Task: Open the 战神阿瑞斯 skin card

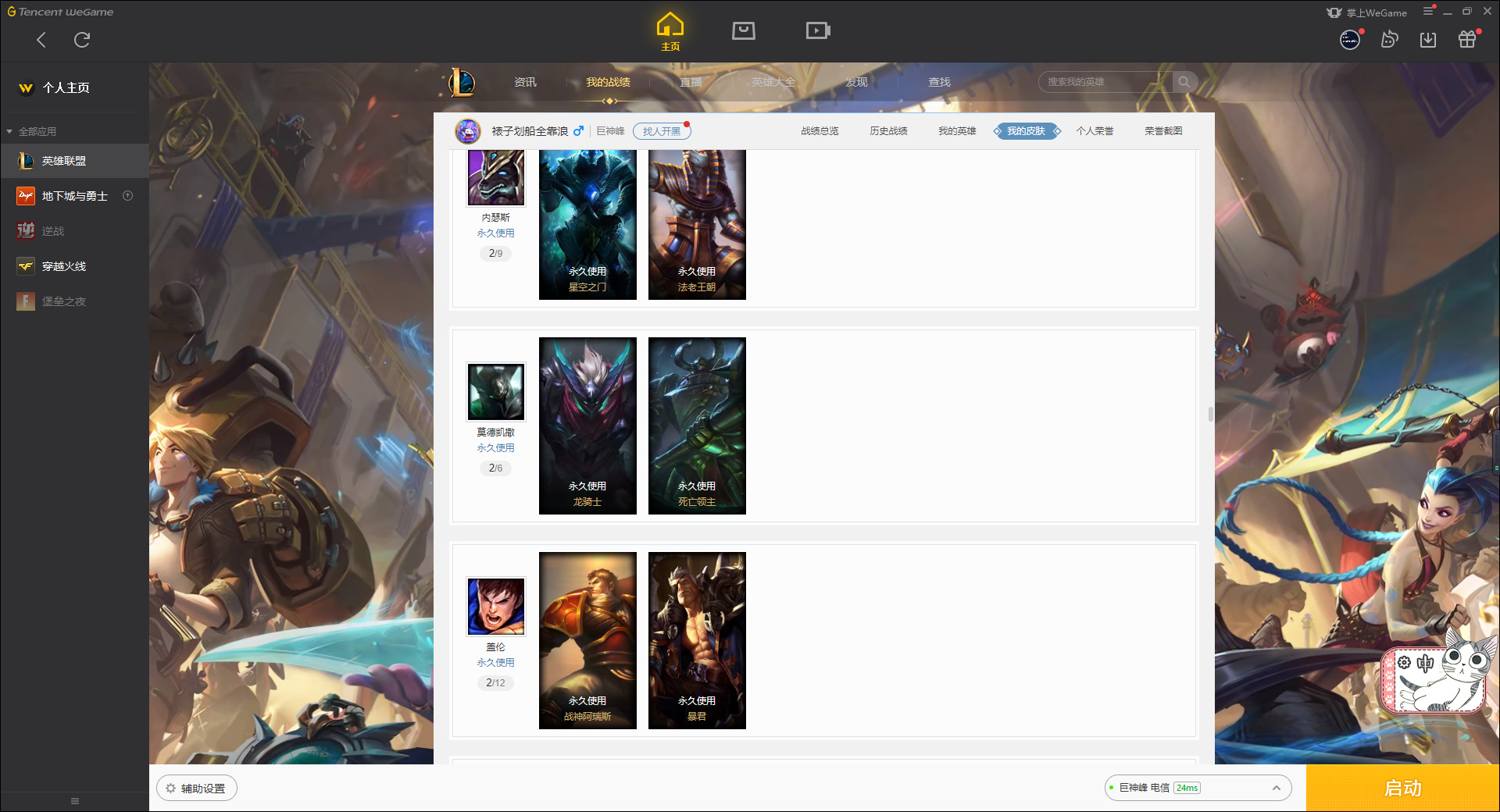Action: click(587, 641)
